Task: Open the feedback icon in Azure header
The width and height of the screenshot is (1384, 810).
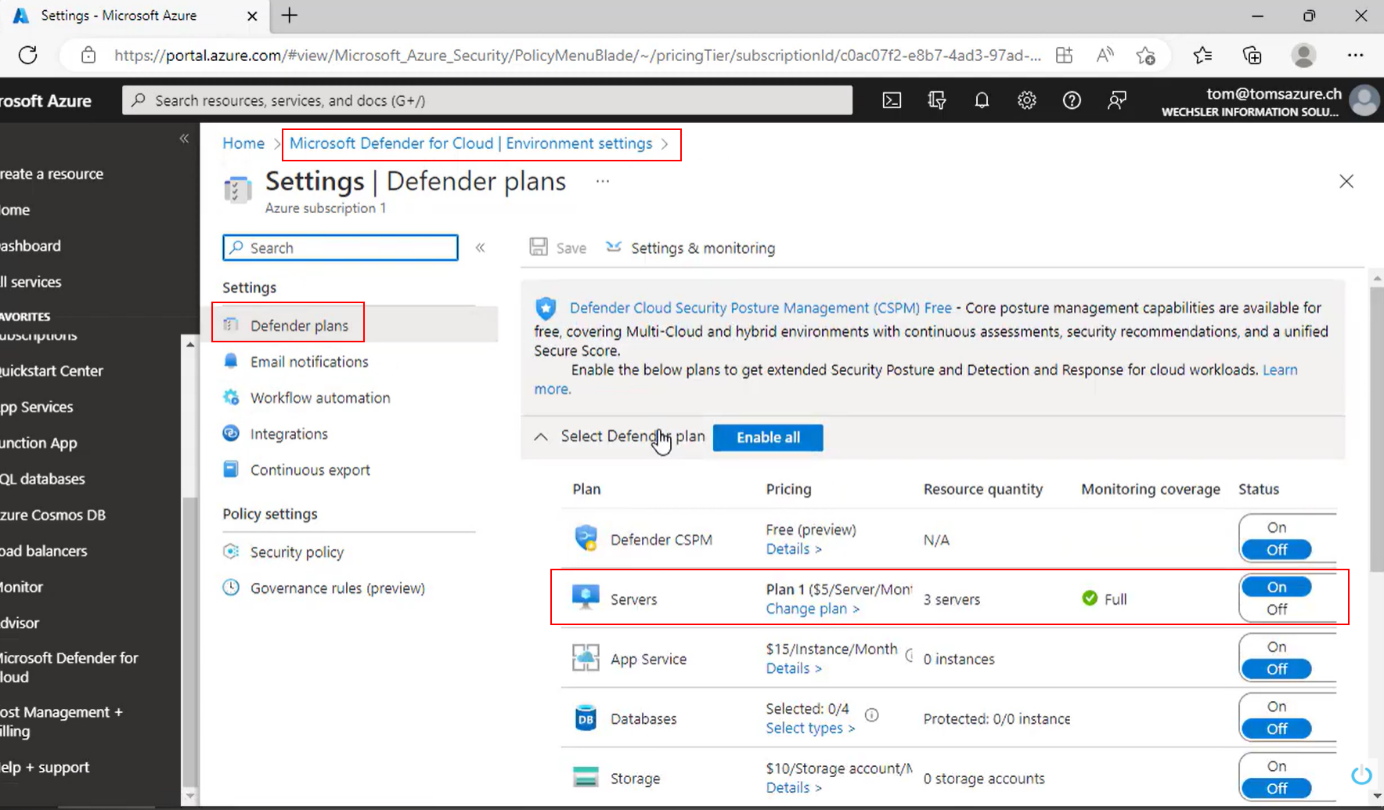Action: click(1117, 100)
